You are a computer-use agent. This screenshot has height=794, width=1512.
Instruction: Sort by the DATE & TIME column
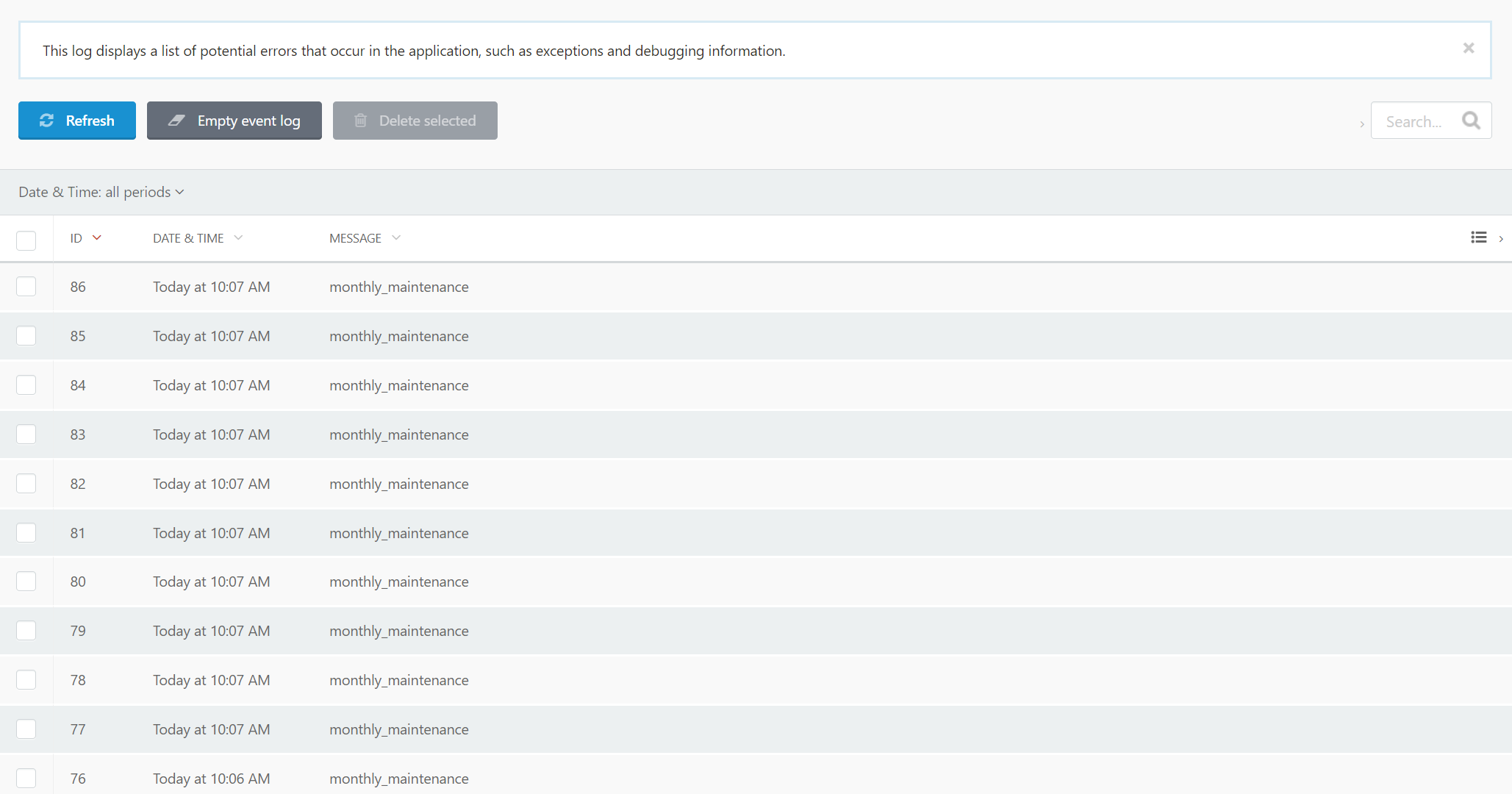(188, 237)
